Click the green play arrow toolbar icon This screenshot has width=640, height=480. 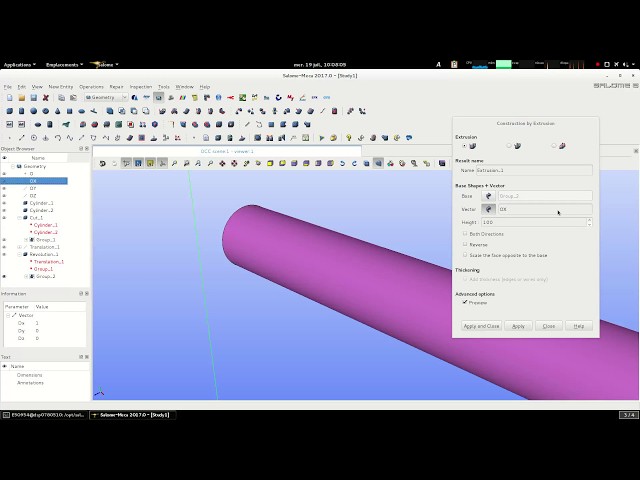tap(322, 138)
